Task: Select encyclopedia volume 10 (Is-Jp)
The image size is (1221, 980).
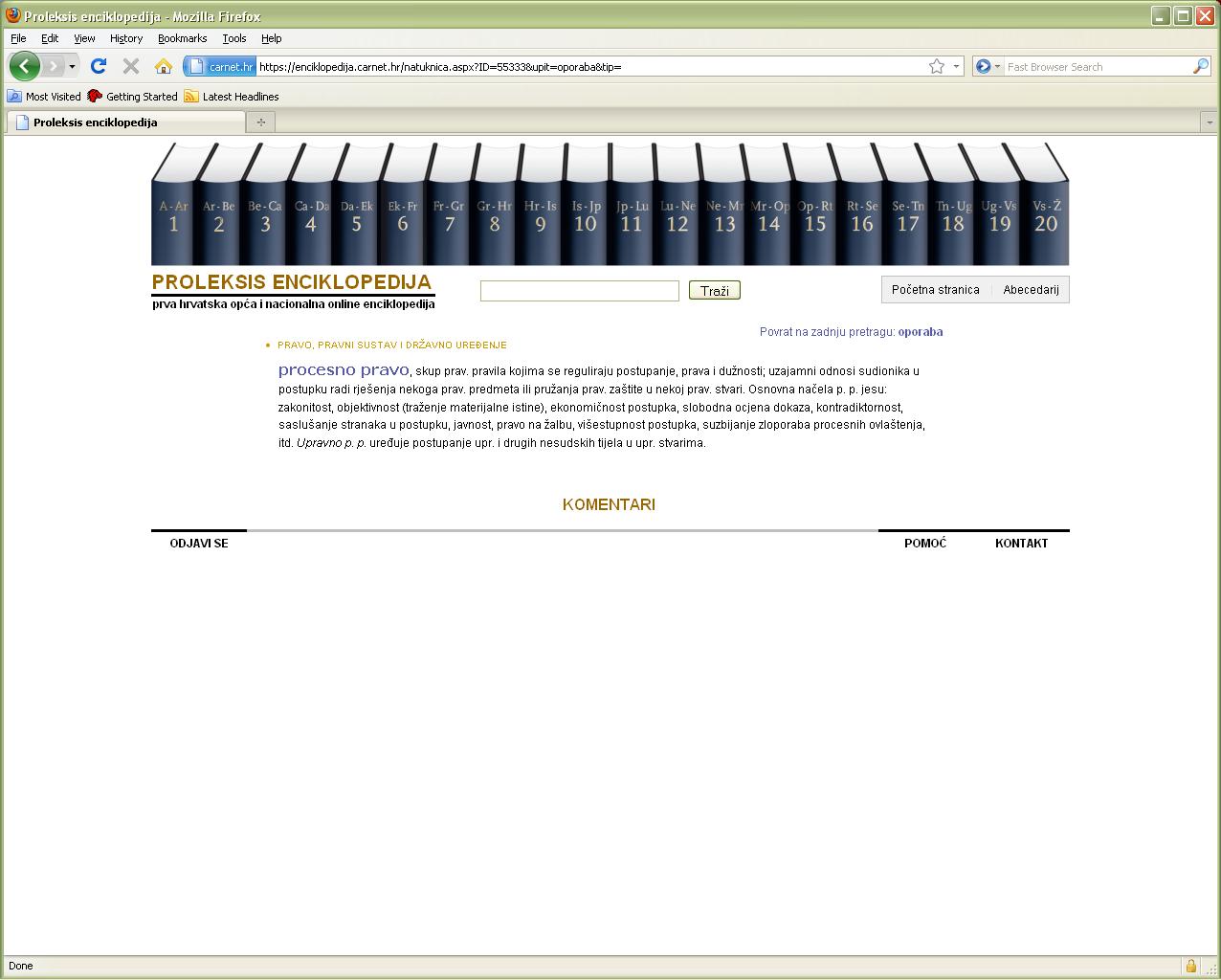Action: [x=587, y=204]
